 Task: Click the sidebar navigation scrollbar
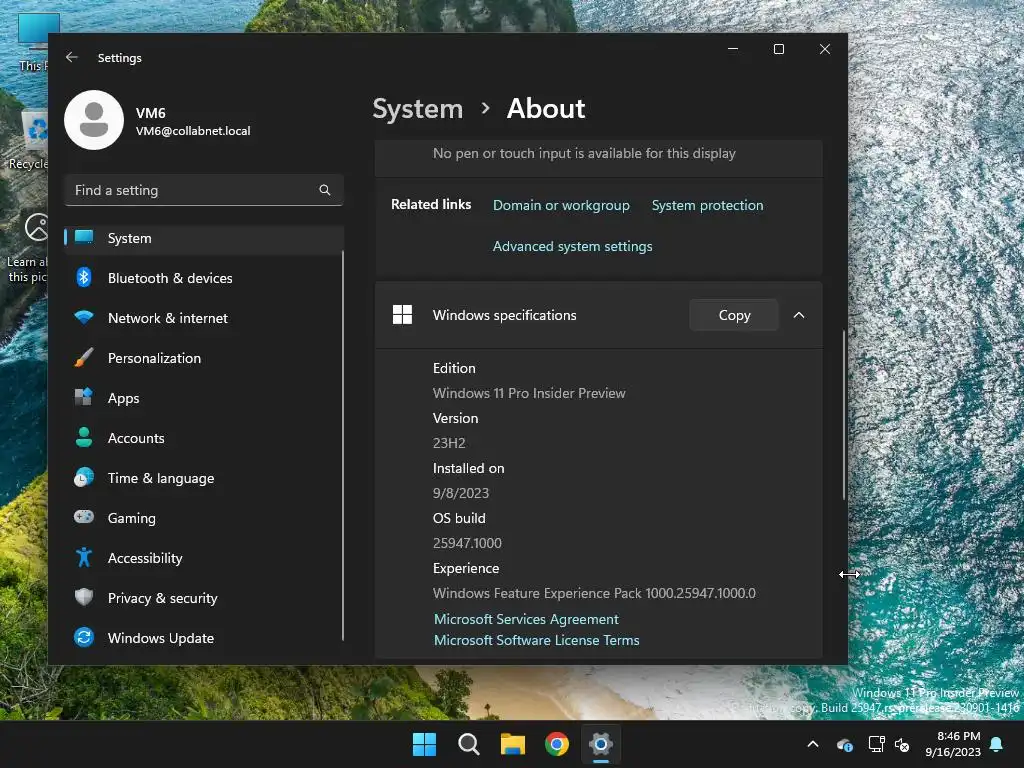point(342,444)
